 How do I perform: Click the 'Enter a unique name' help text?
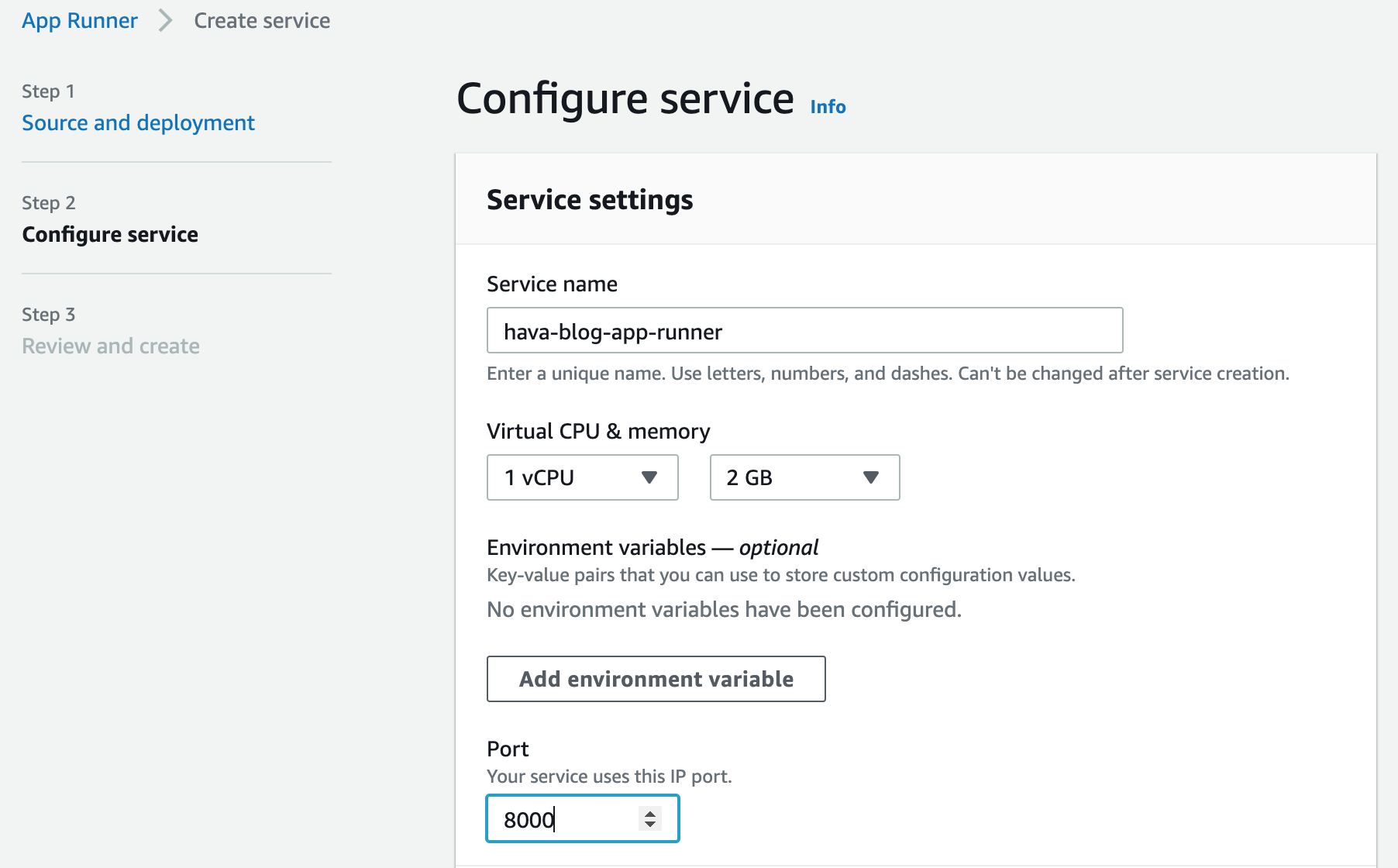coord(888,374)
